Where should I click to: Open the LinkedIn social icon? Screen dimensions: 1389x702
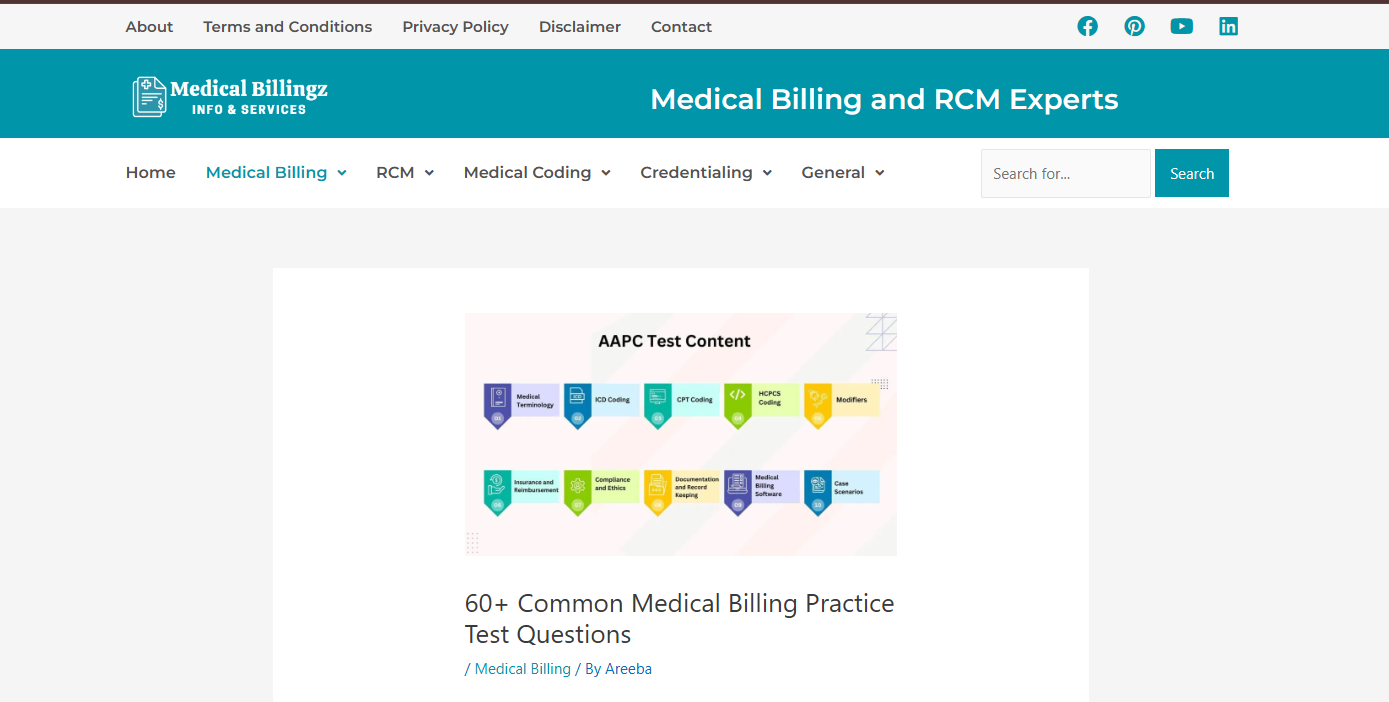(1228, 27)
